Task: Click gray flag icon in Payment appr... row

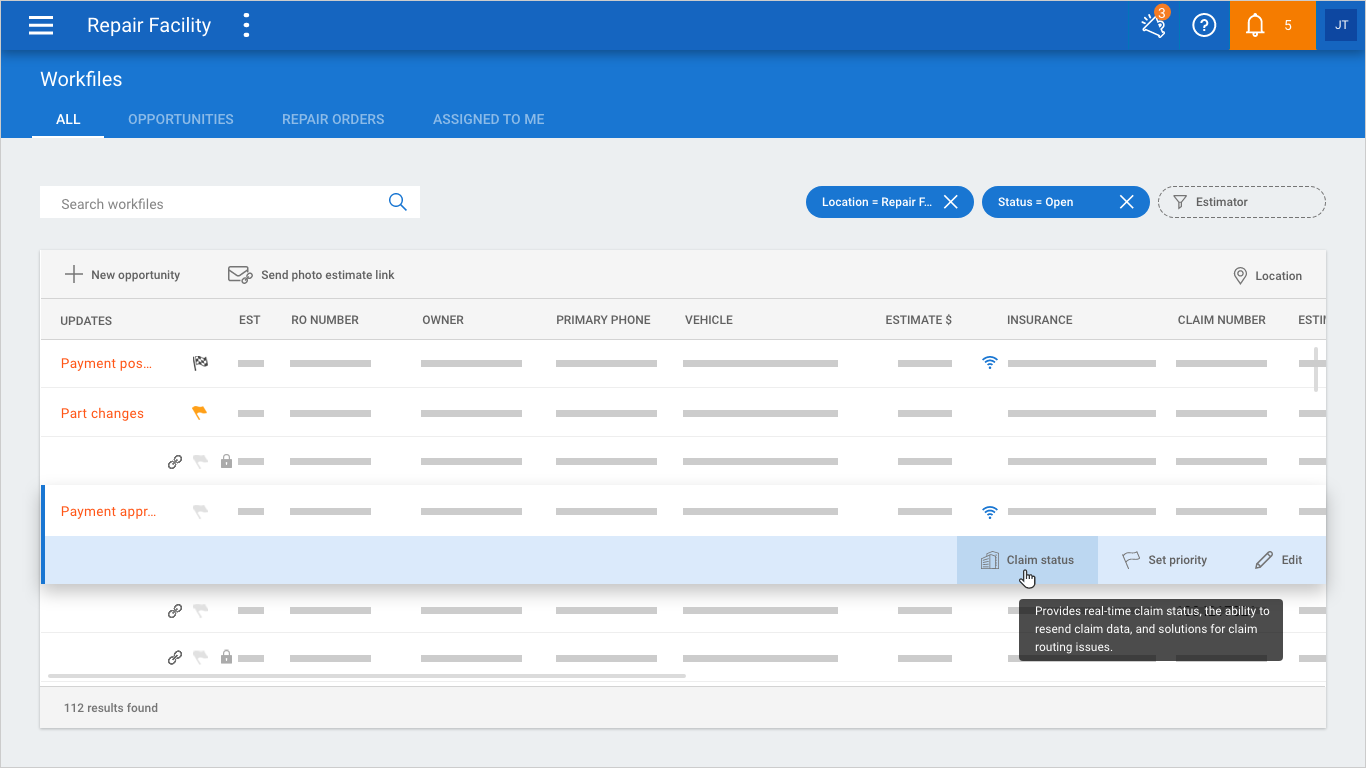Action: click(x=200, y=511)
